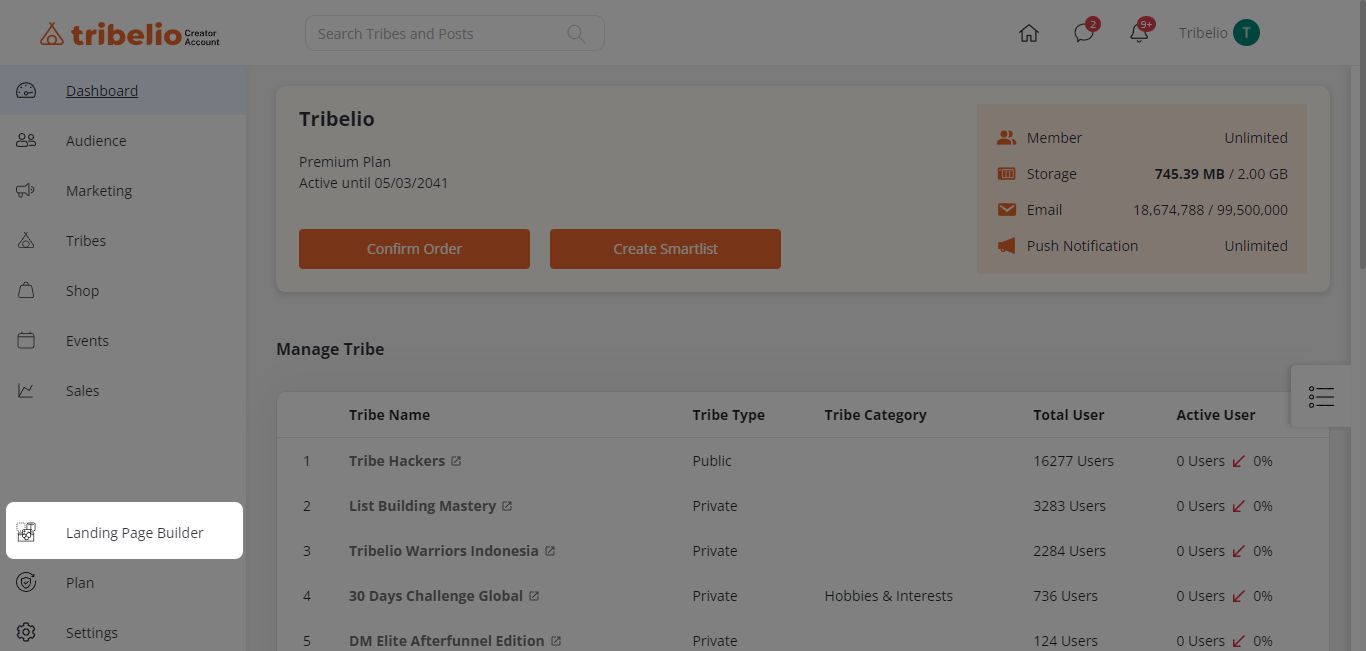Click the Tribe Name column header

tap(389, 415)
